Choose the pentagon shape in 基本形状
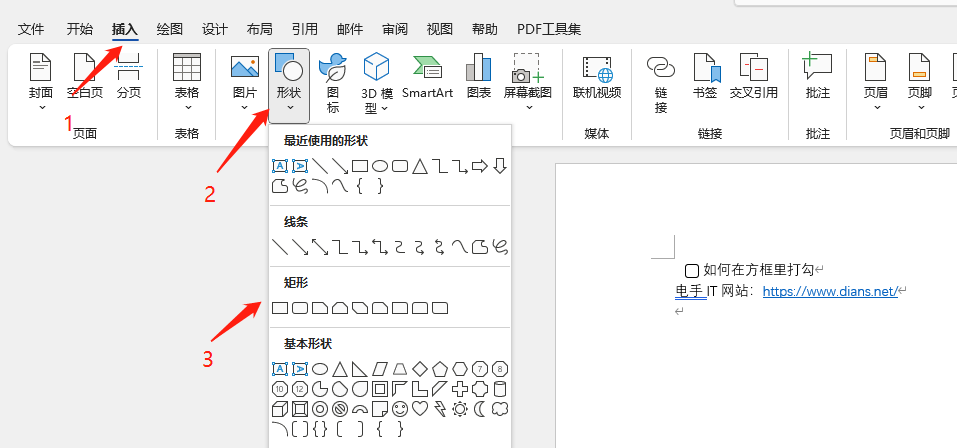Viewport: 957px width, 448px height. coord(439,369)
